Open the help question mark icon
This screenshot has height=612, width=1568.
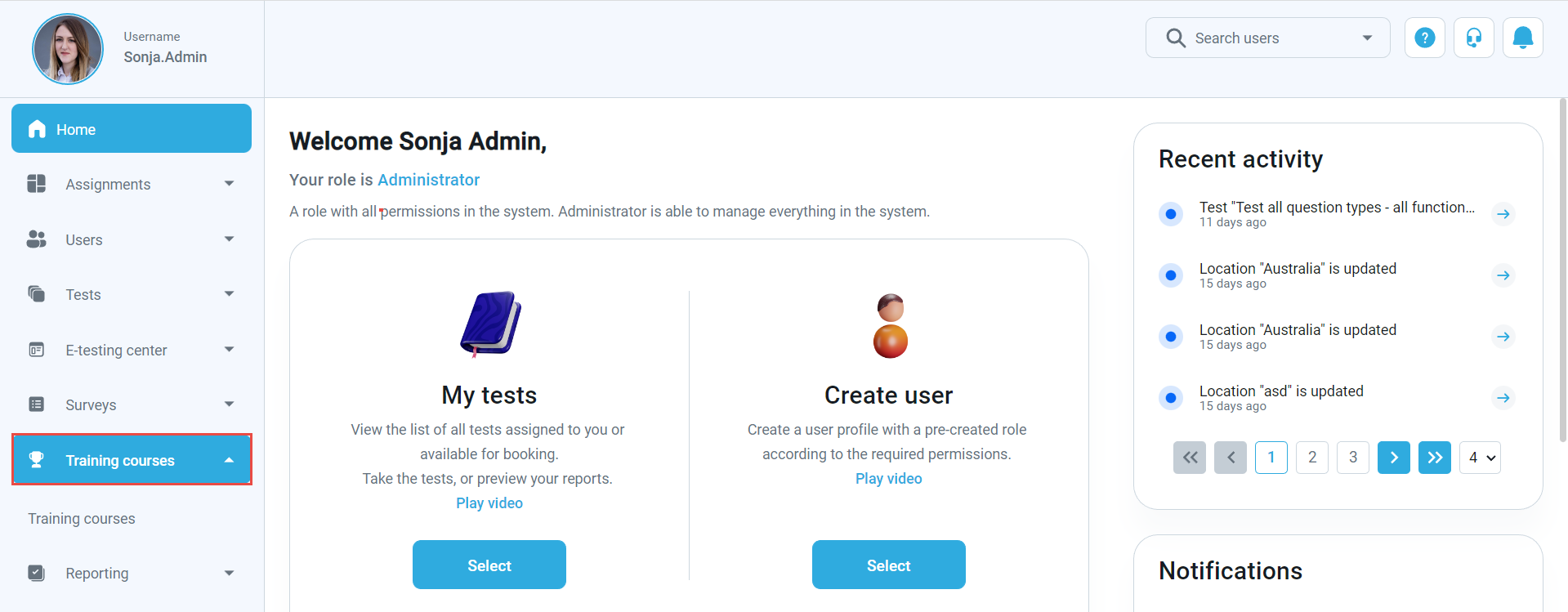1424,38
